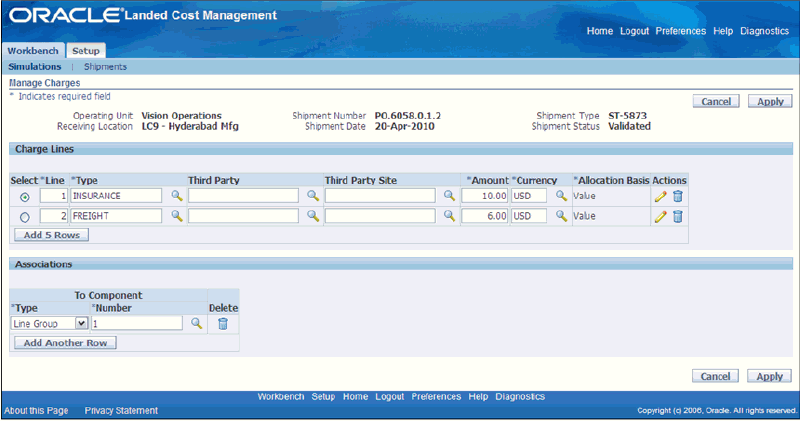Open the Shipments subtab
The image size is (800, 421).
[106, 67]
